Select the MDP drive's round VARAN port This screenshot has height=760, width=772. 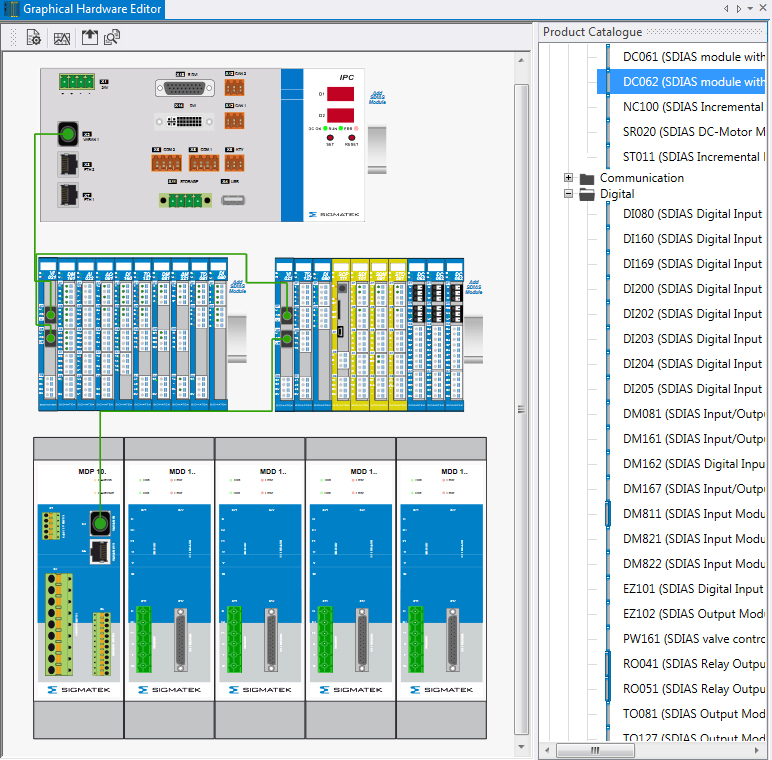pos(100,523)
